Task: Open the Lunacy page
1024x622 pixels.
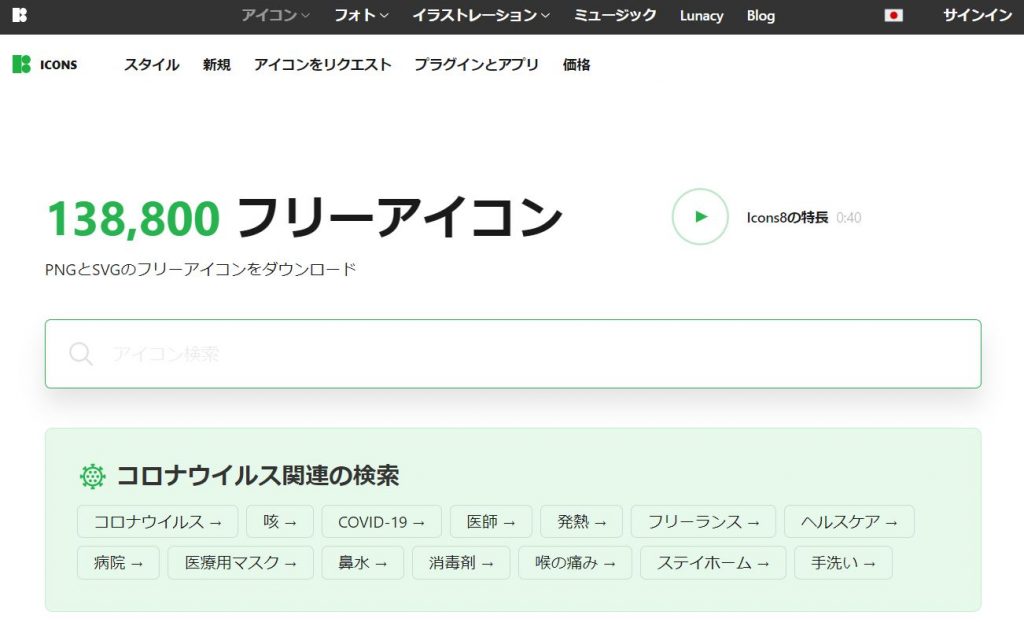Action: [x=701, y=15]
